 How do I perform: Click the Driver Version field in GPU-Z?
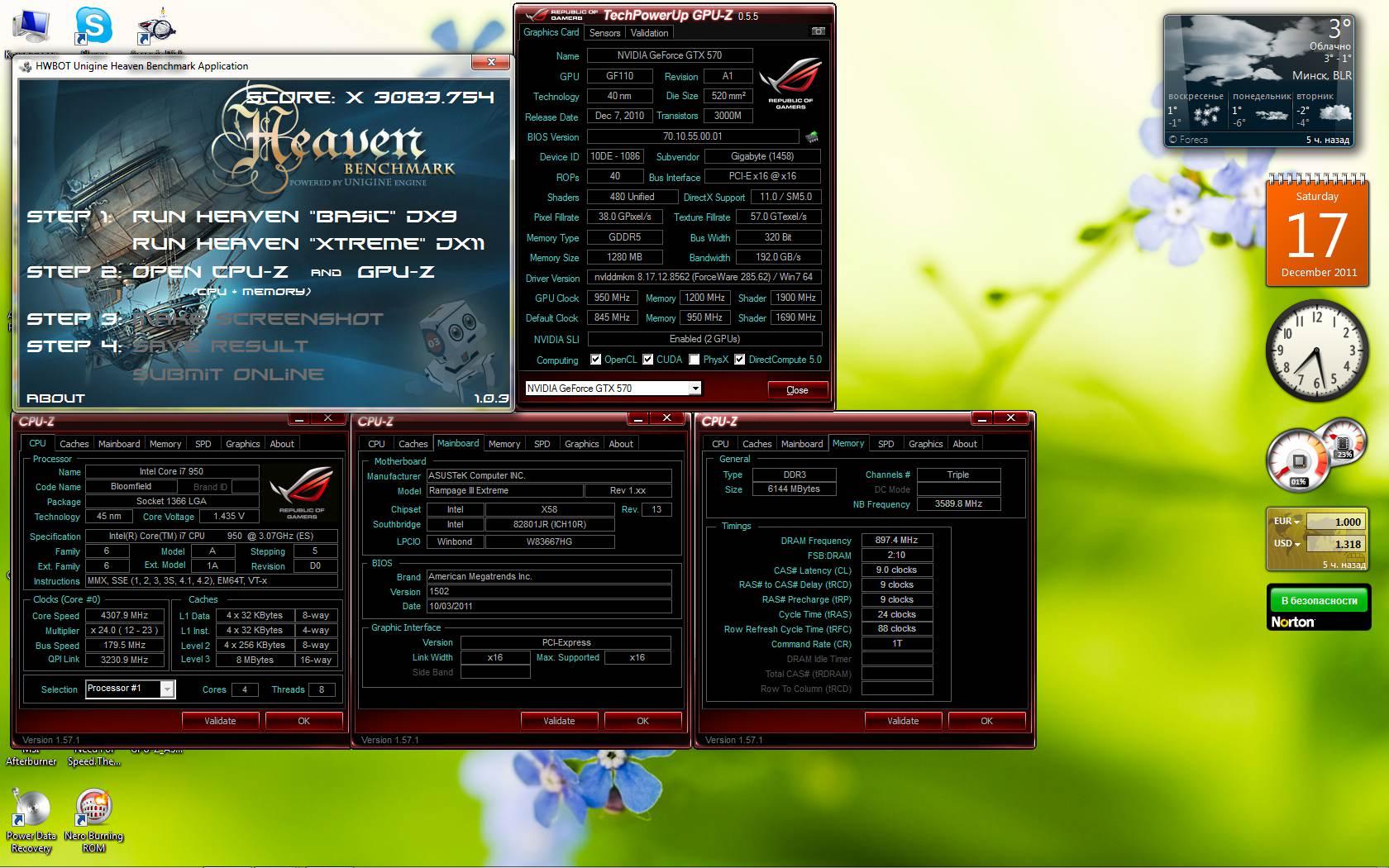[x=704, y=278]
